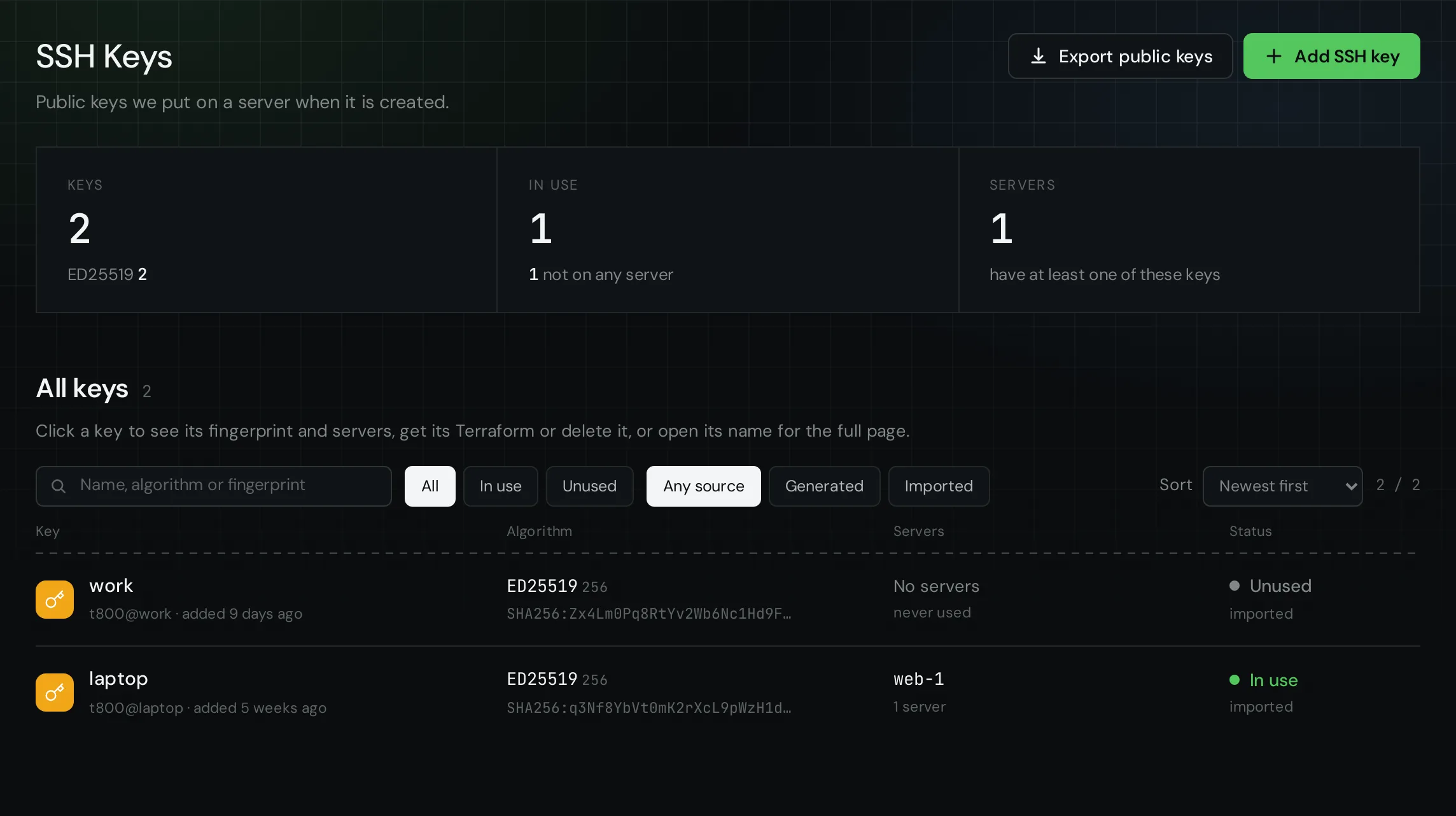Screen dimensions: 1456x816
Task: Click the web-1 server entry
Action: pos(919,679)
